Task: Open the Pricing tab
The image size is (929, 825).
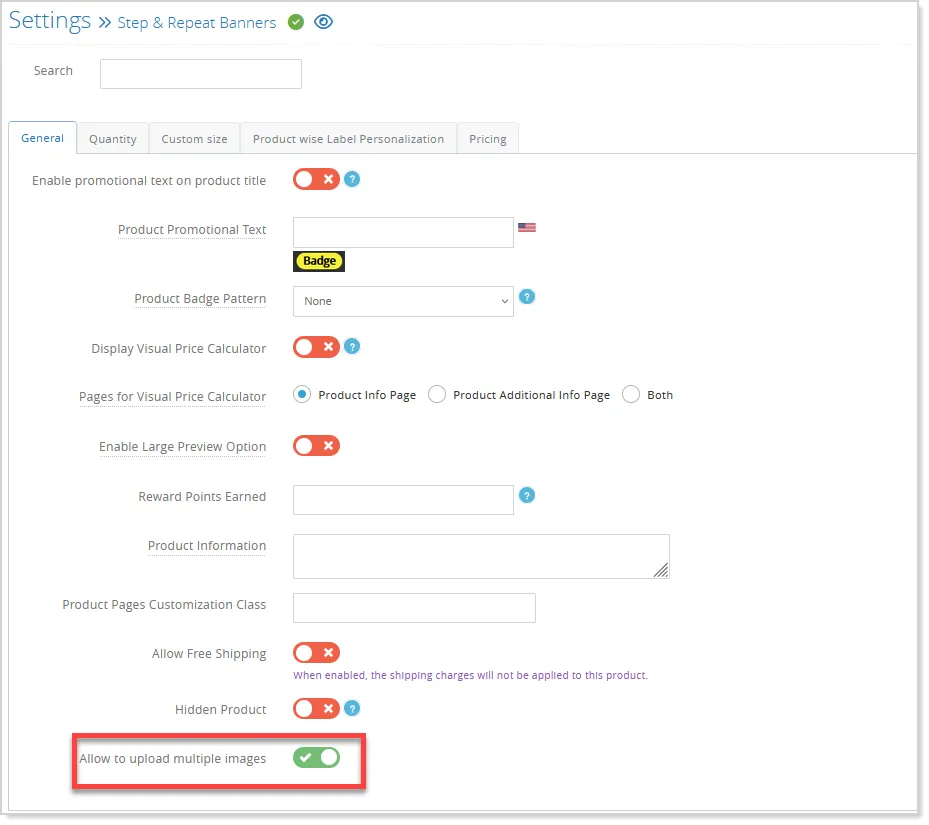Action: pos(488,139)
